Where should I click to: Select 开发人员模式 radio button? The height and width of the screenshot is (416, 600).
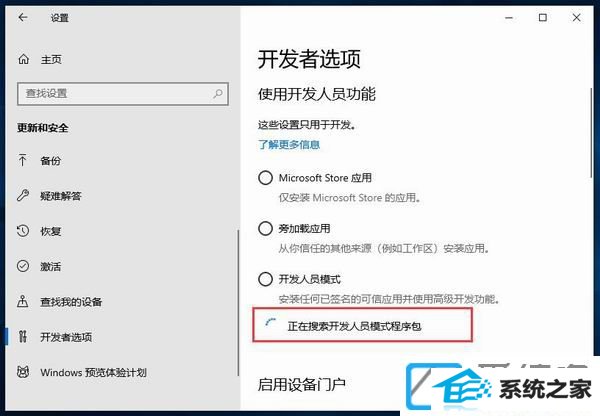click(265, 279)
